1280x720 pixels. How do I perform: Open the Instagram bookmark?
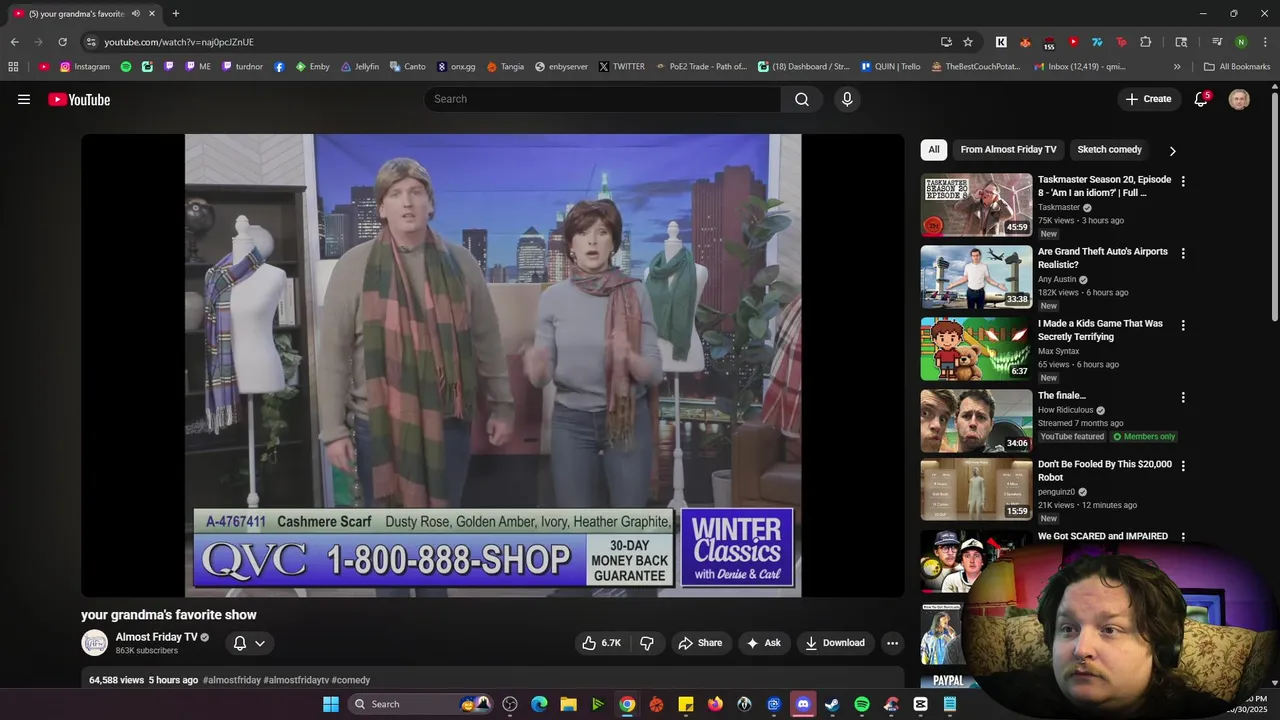click(x=85, y=67)
